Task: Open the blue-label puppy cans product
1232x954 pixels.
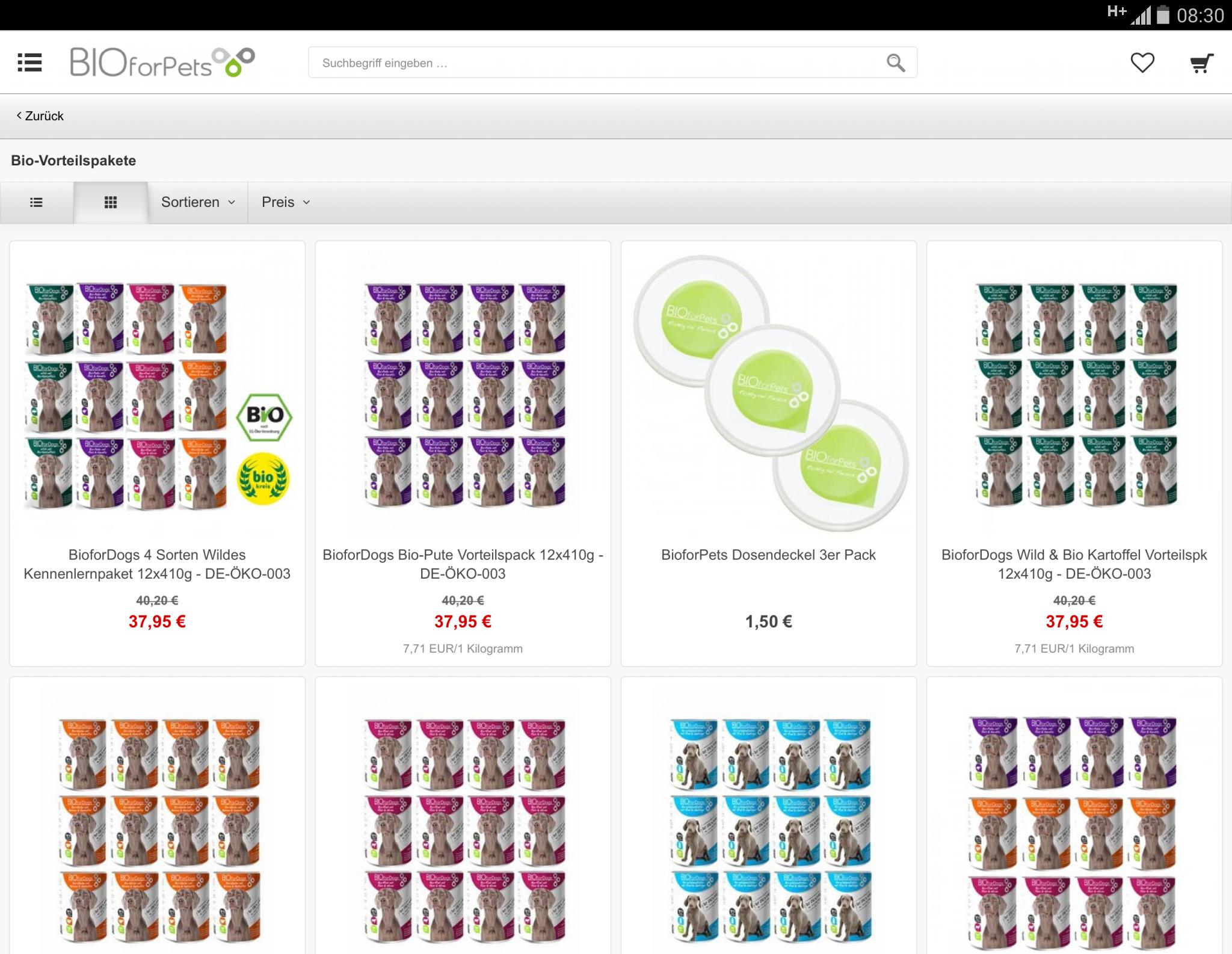Action: click(x=769, y=829)
